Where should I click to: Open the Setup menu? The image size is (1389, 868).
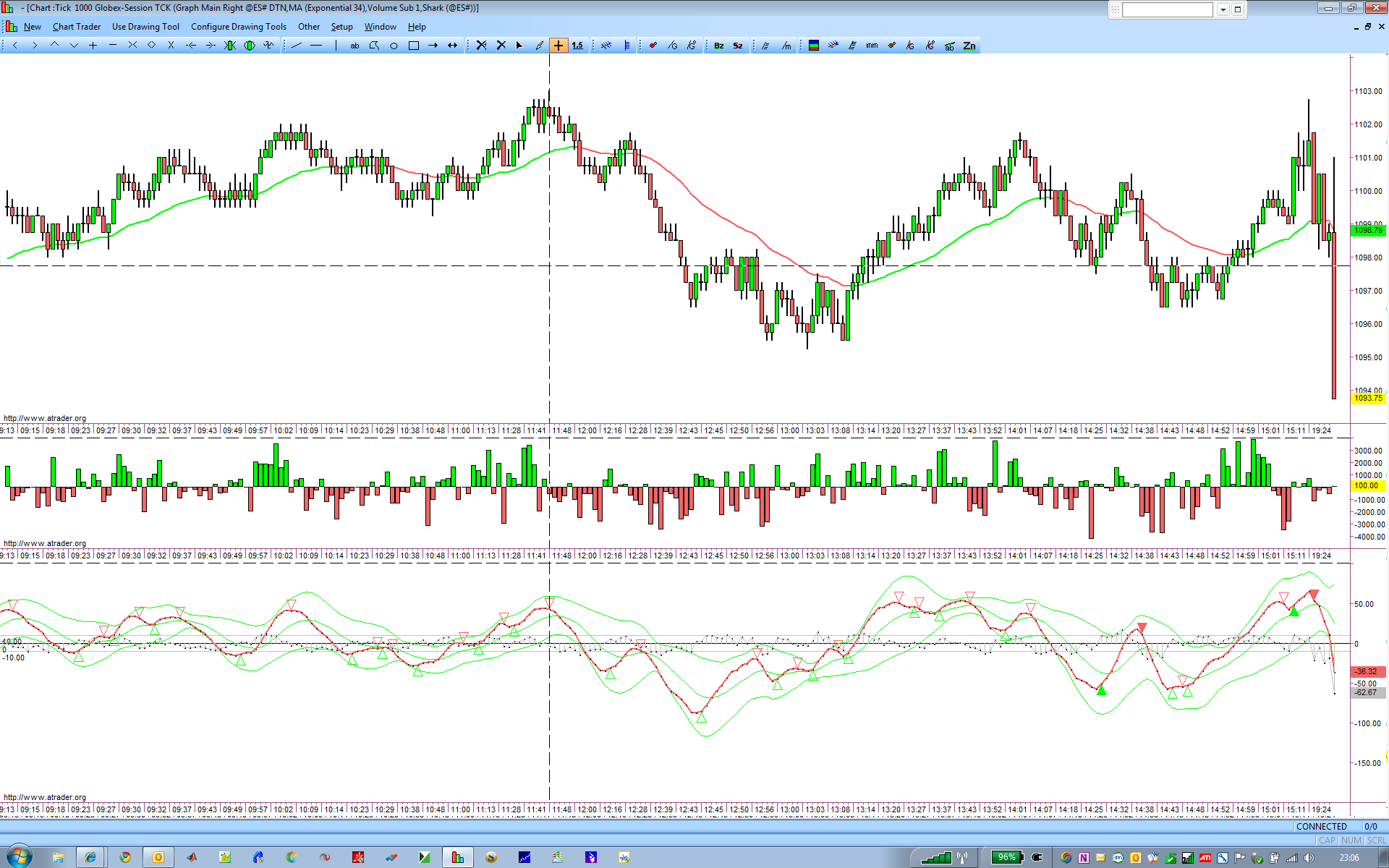(342, 27)
